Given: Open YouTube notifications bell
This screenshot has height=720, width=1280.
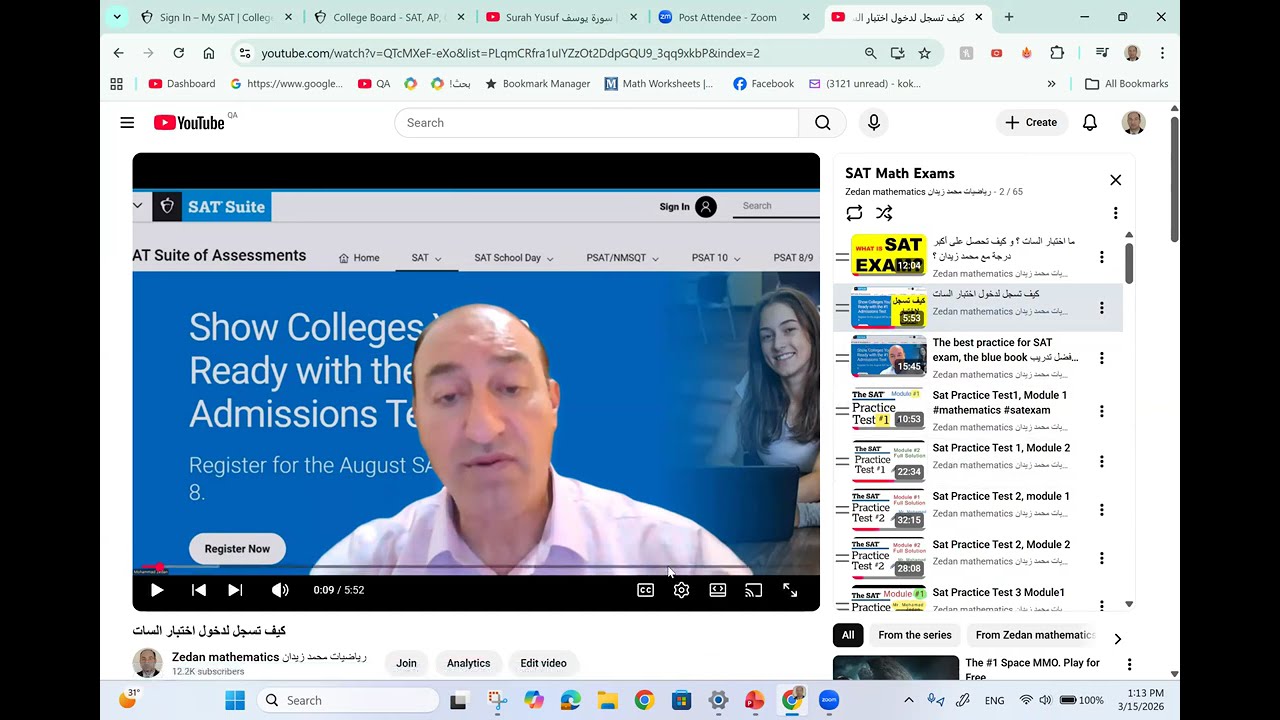Looking at the screenshot, I should (x=1090, y=123).
